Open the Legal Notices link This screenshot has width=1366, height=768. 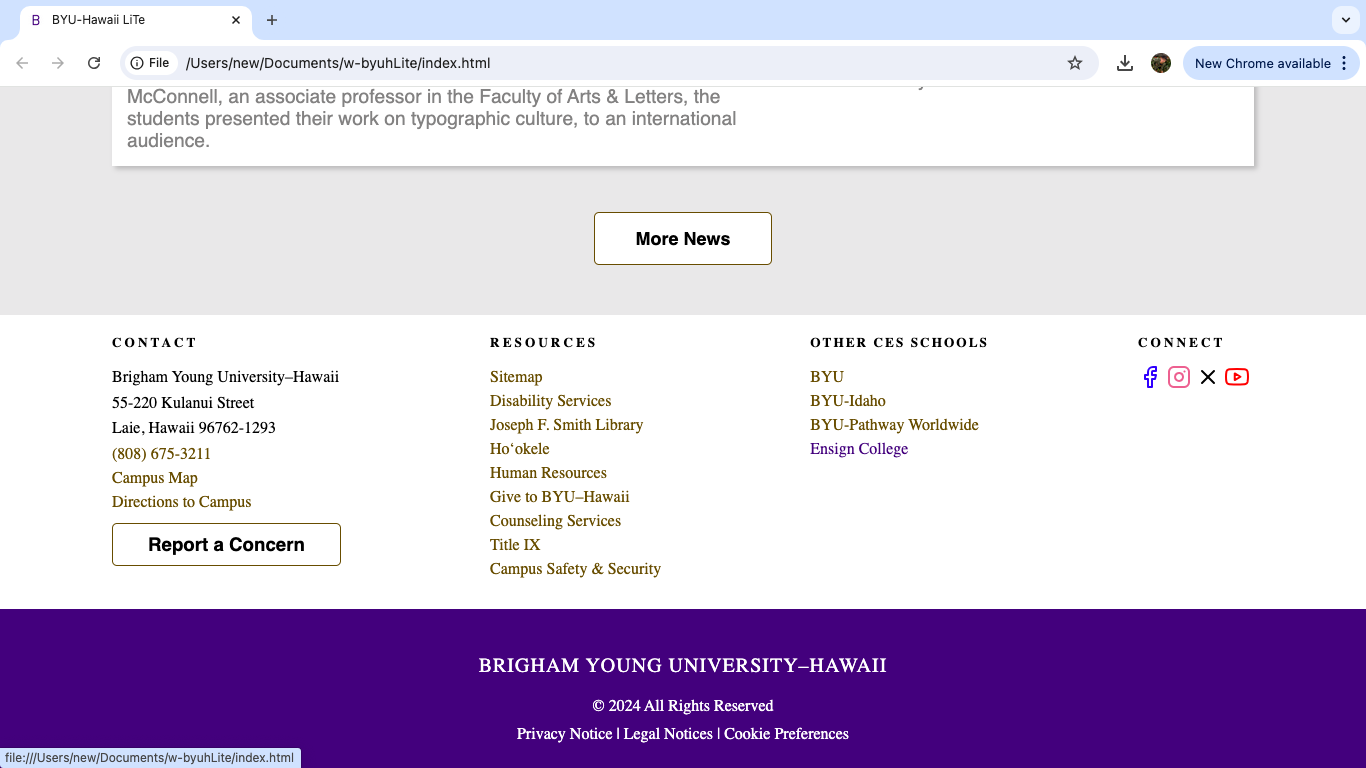point(668,734)
